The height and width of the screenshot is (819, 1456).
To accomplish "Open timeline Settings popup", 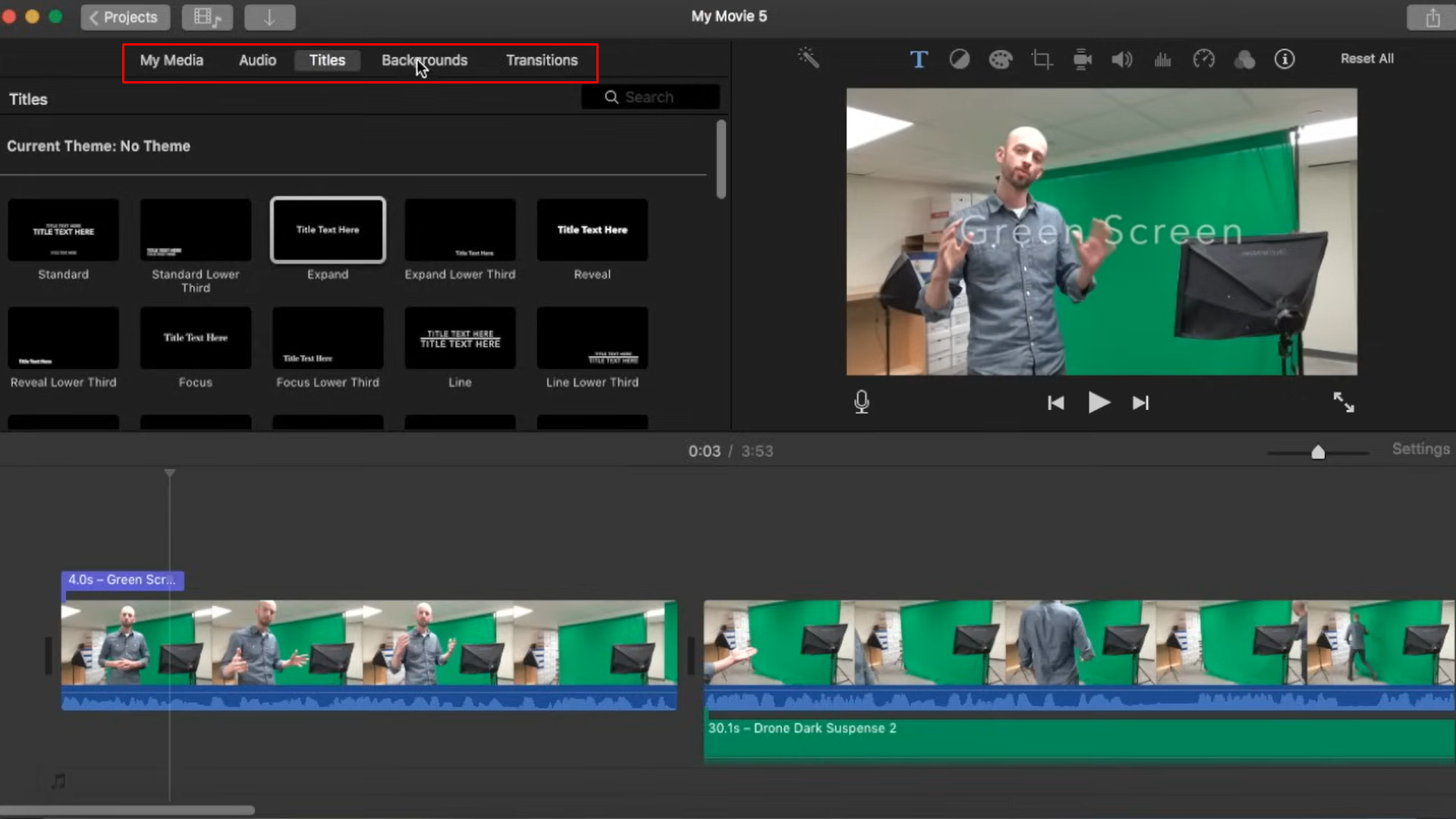I will point(1420,449).
